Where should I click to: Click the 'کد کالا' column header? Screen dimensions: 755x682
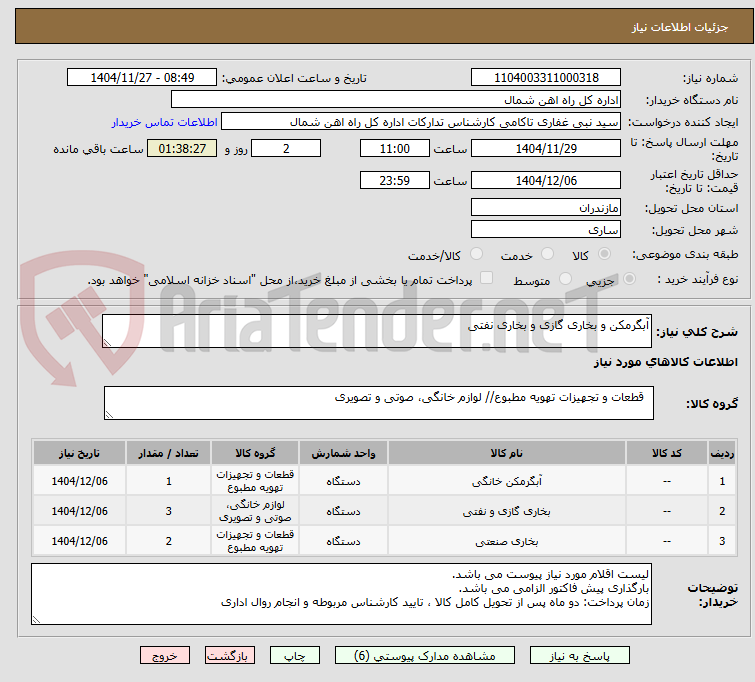(666, 453)
